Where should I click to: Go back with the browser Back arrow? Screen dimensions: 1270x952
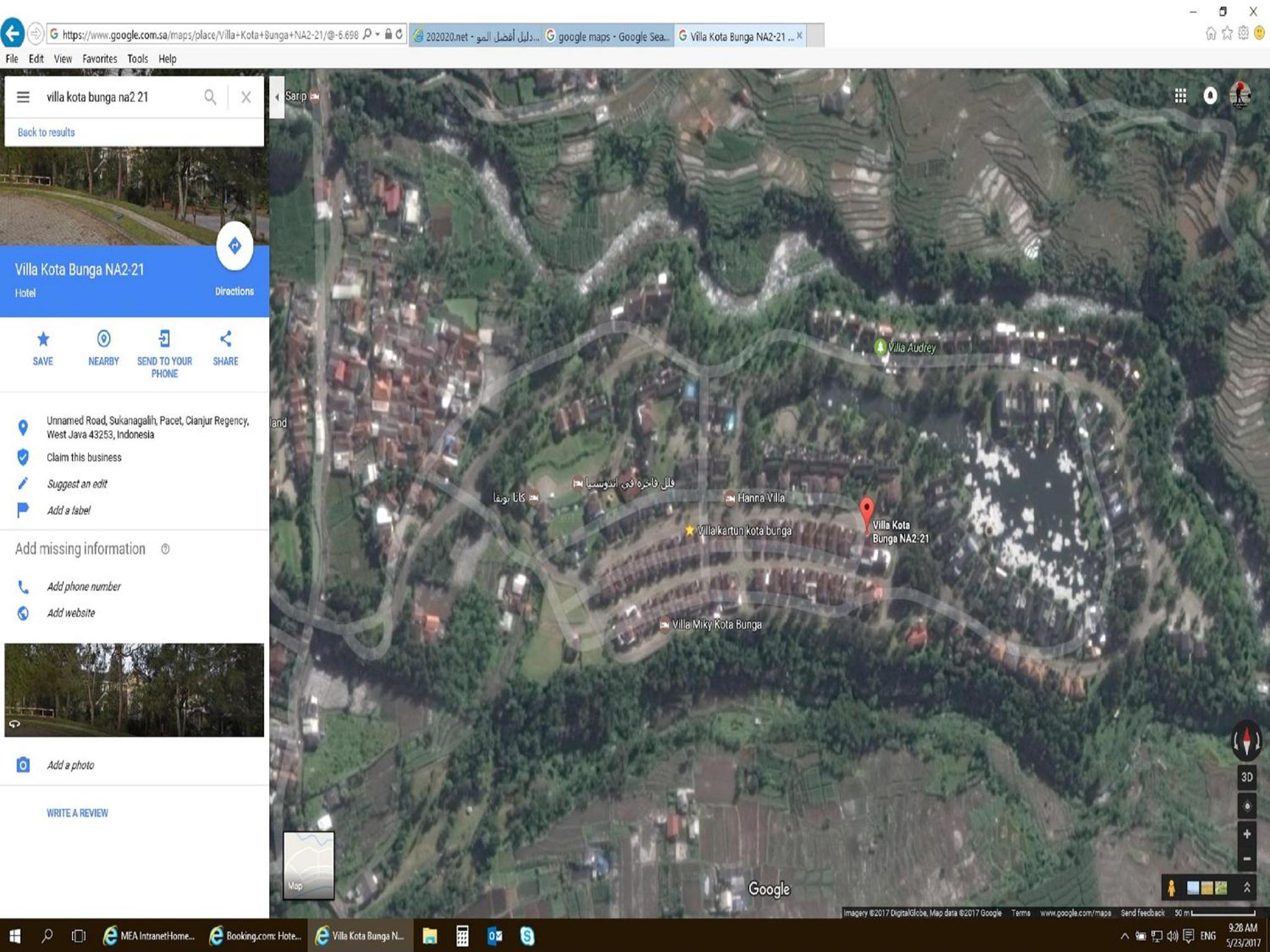pos(12,33)
